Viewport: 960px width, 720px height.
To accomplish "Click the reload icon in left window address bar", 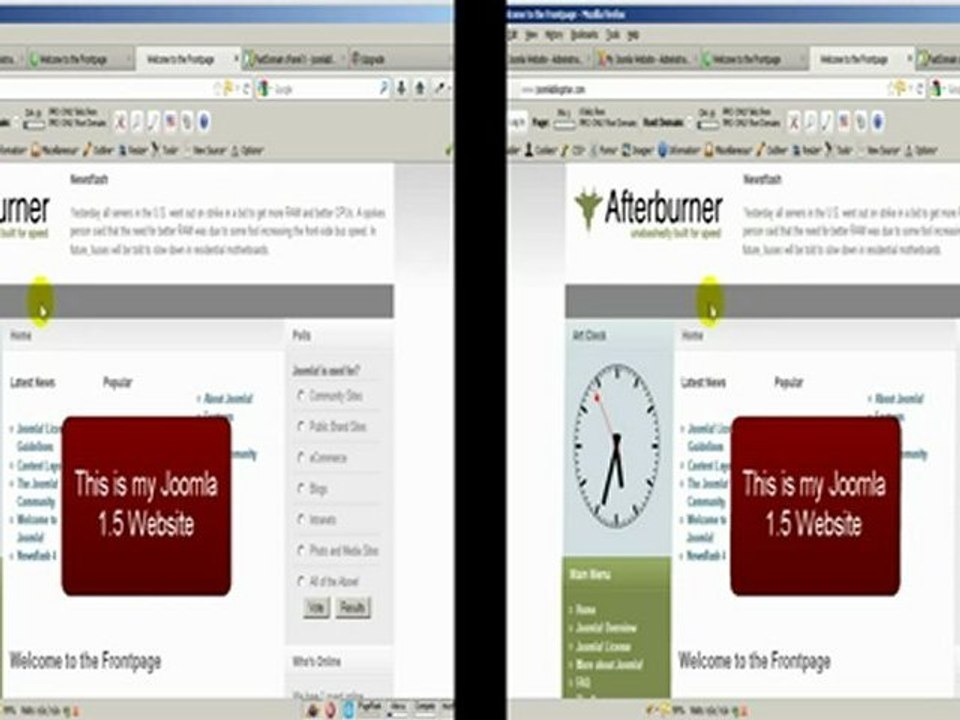I will tap(246, 89).
